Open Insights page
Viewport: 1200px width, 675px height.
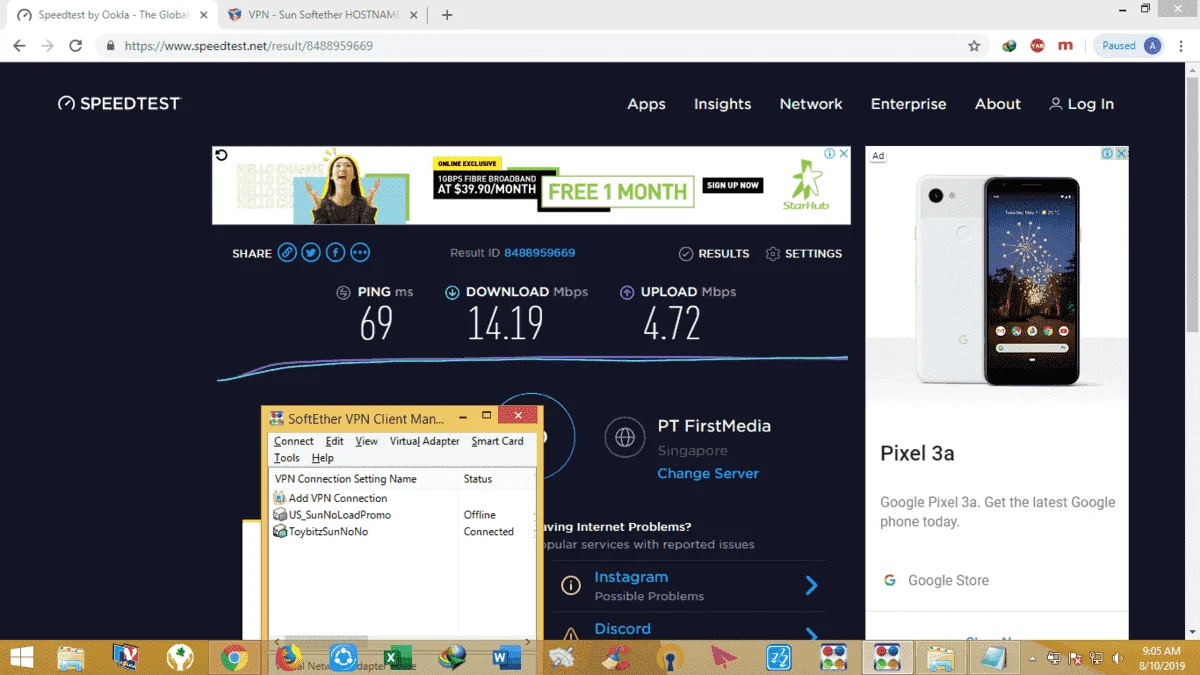pyautogui.click(x=722, y=104)
